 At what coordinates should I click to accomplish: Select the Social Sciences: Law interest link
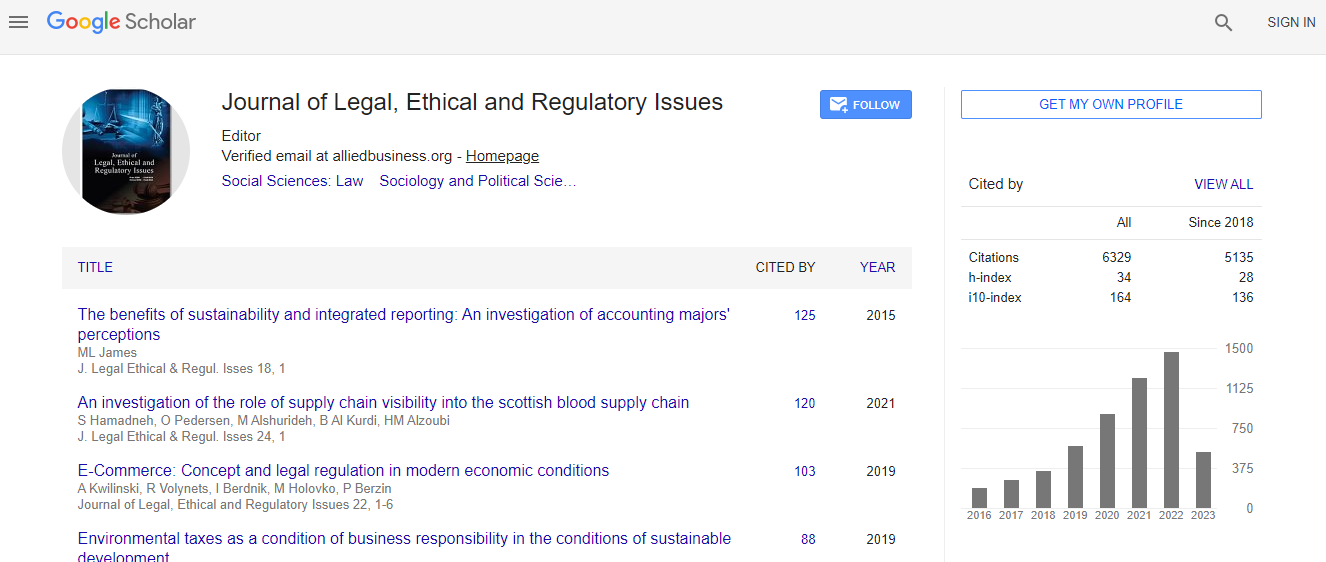pos(293,181)
